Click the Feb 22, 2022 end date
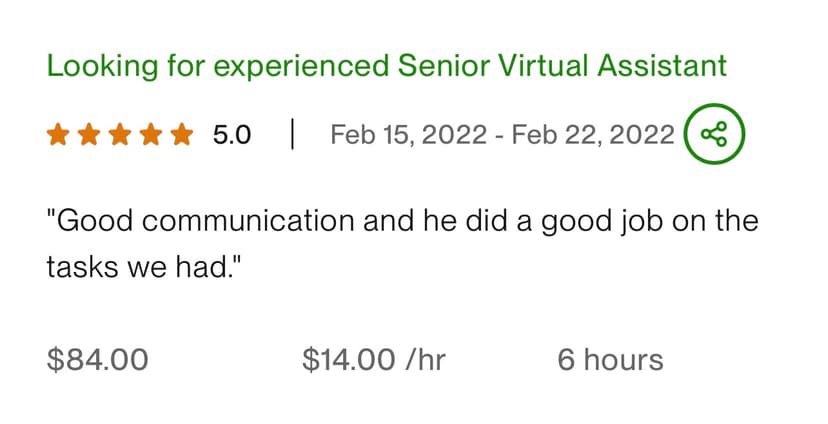 [x=593, y=135]
